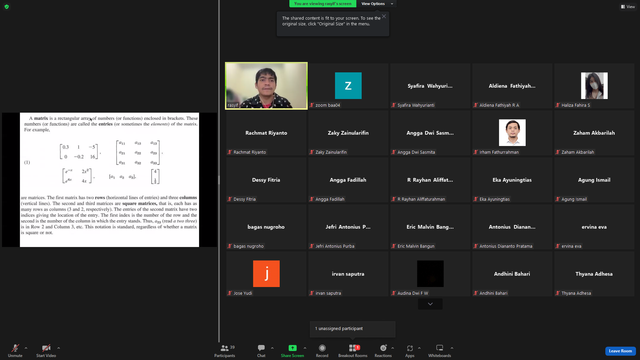Click the green Share Screen icon
Viewport: 640px width, 360px height.
(x=293, y=348)
